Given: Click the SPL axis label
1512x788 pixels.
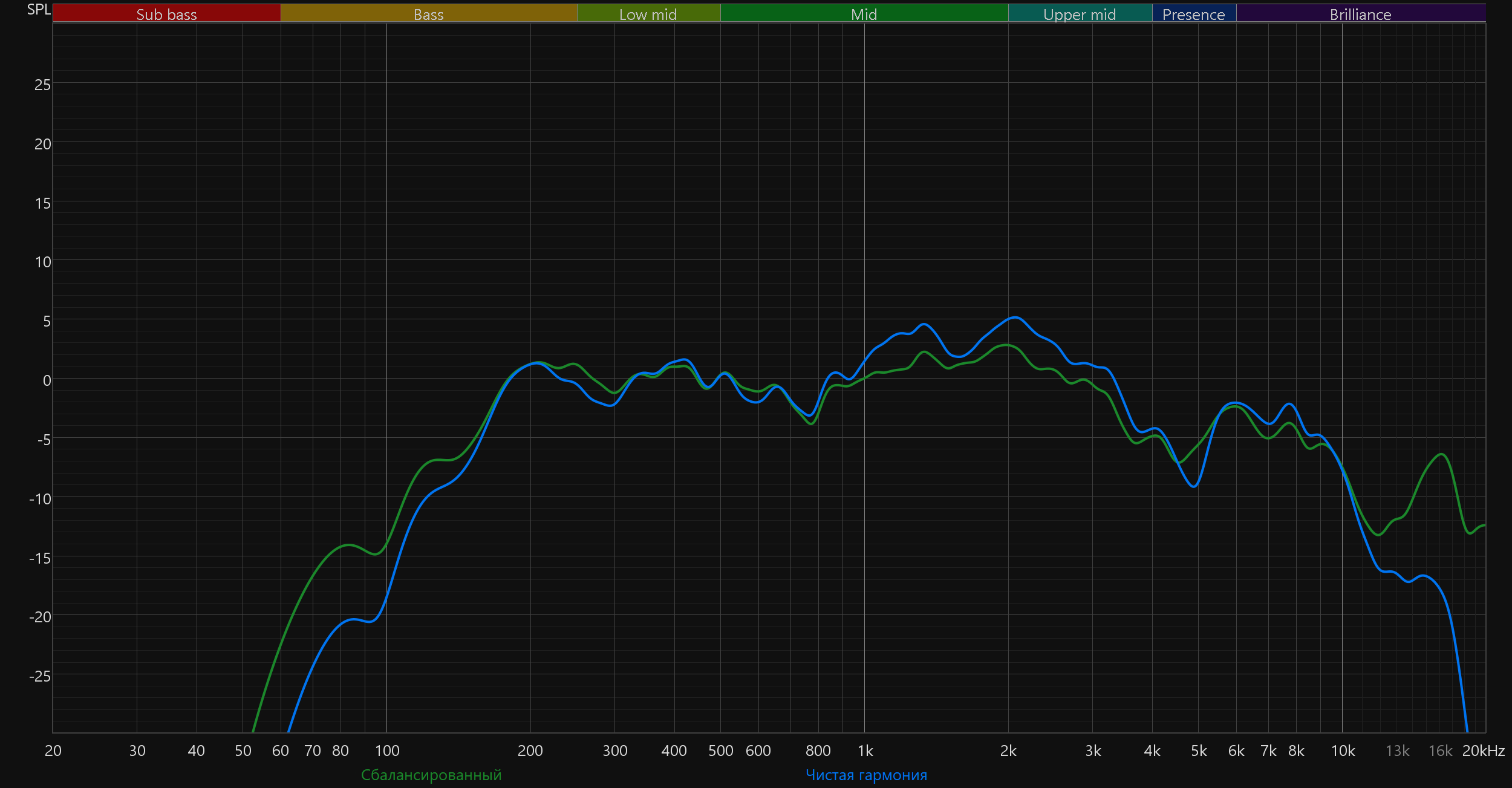Looking at the screenshot, I should point(39,10).
